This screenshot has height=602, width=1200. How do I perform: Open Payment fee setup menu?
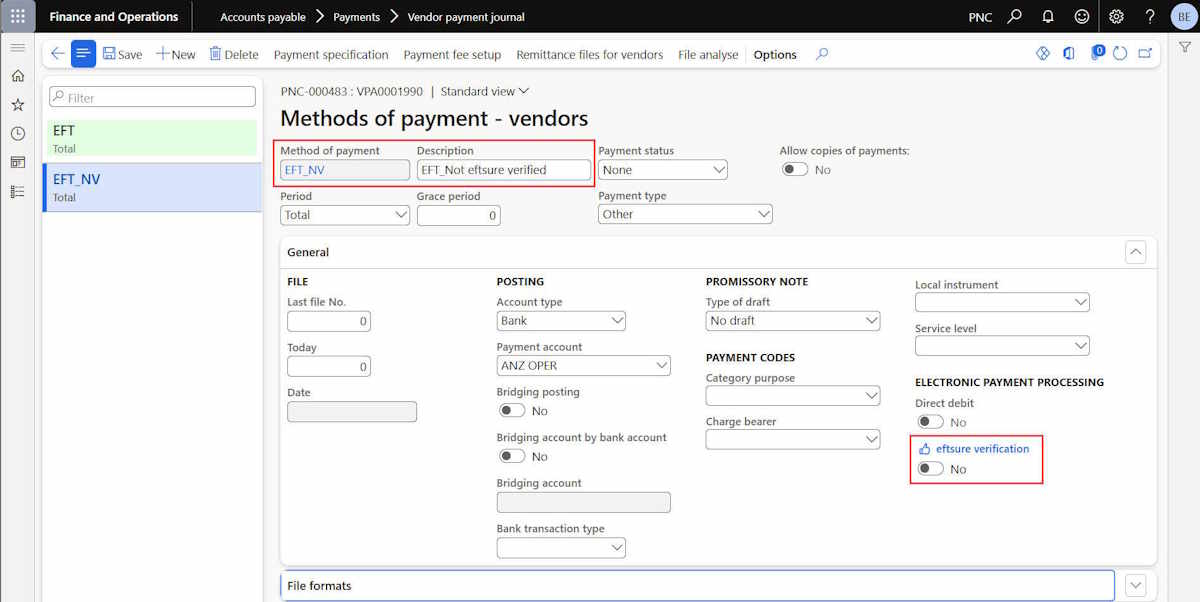452,55
